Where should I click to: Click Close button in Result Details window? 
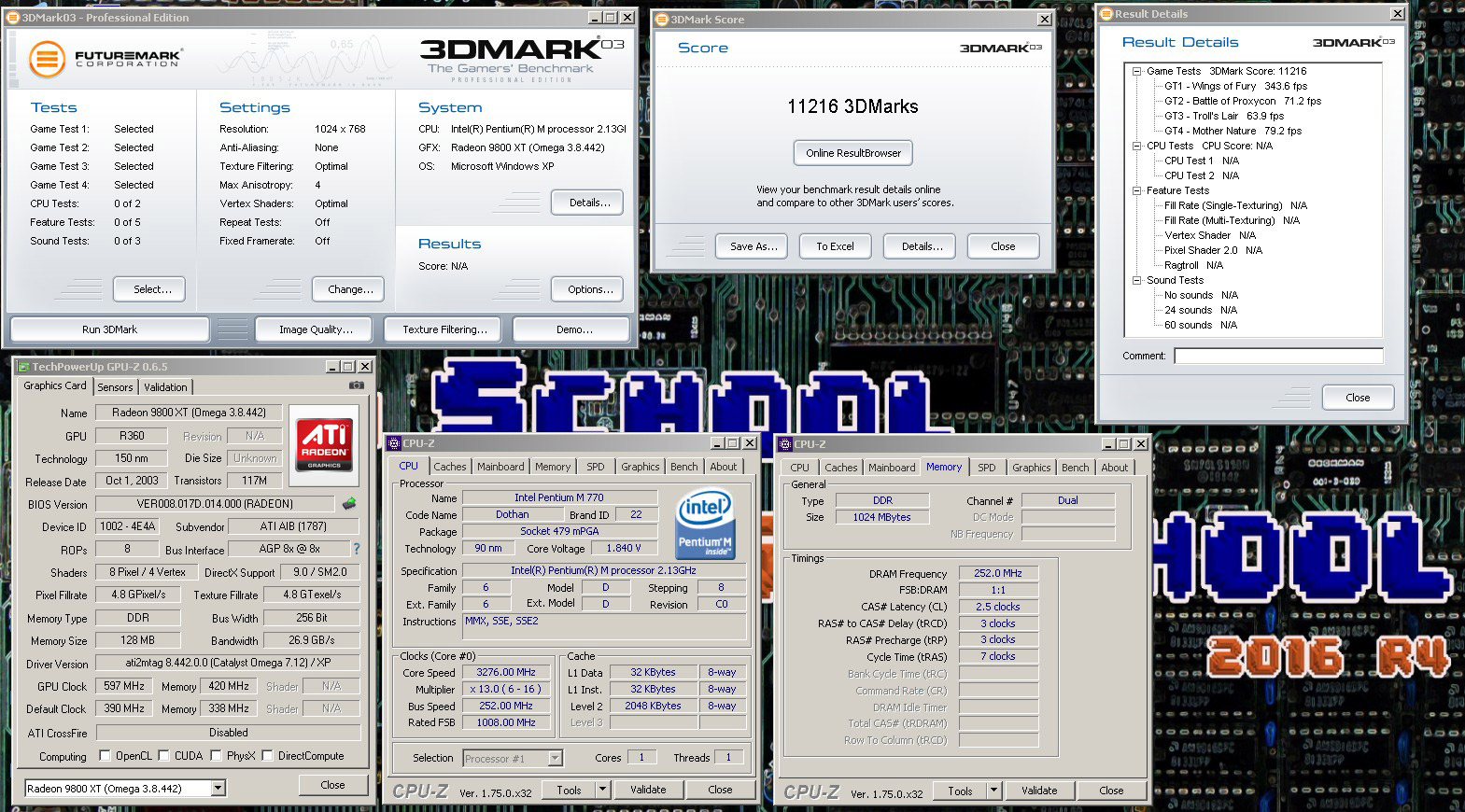point(1358,398)
